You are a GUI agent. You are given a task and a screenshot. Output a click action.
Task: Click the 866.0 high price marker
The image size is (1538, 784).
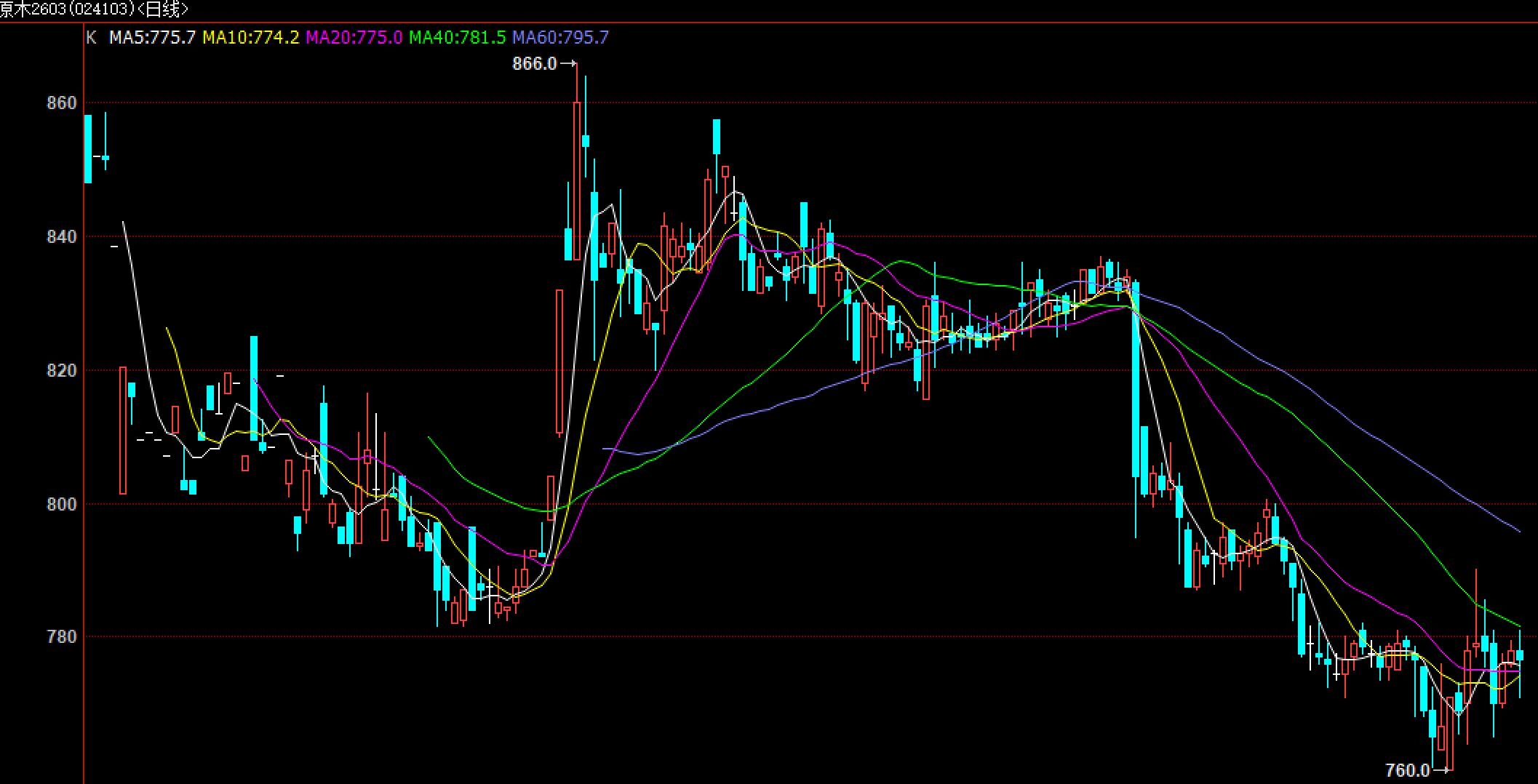[x=535, y=64]
